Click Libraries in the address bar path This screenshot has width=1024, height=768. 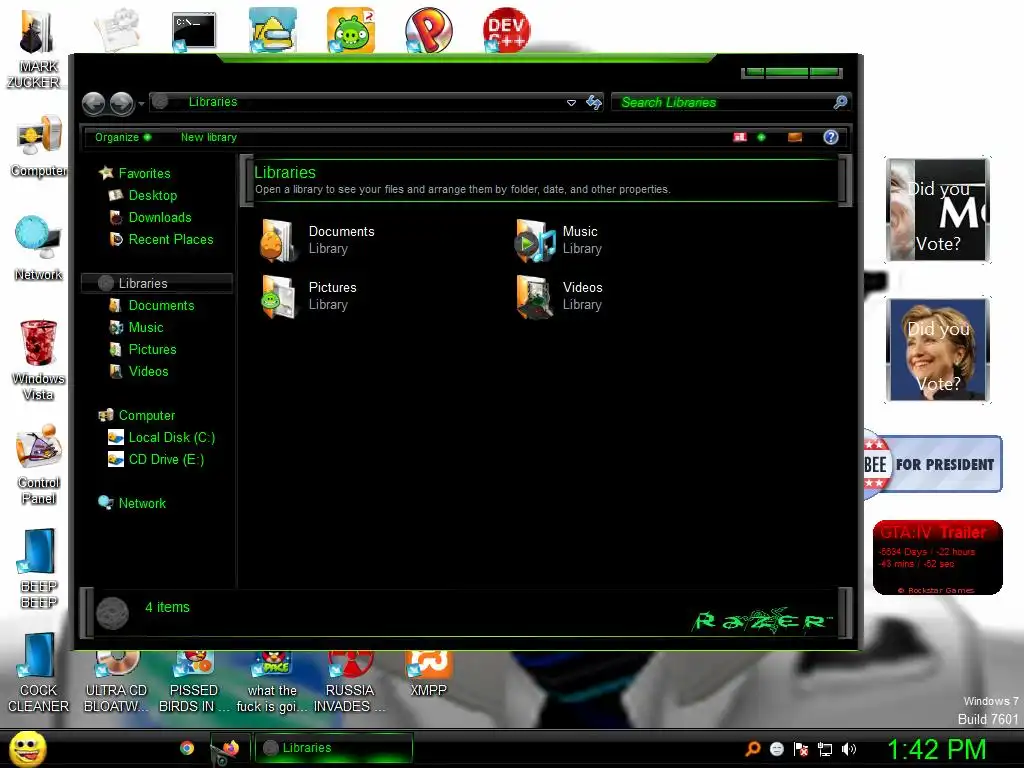[x=213, y=101]
